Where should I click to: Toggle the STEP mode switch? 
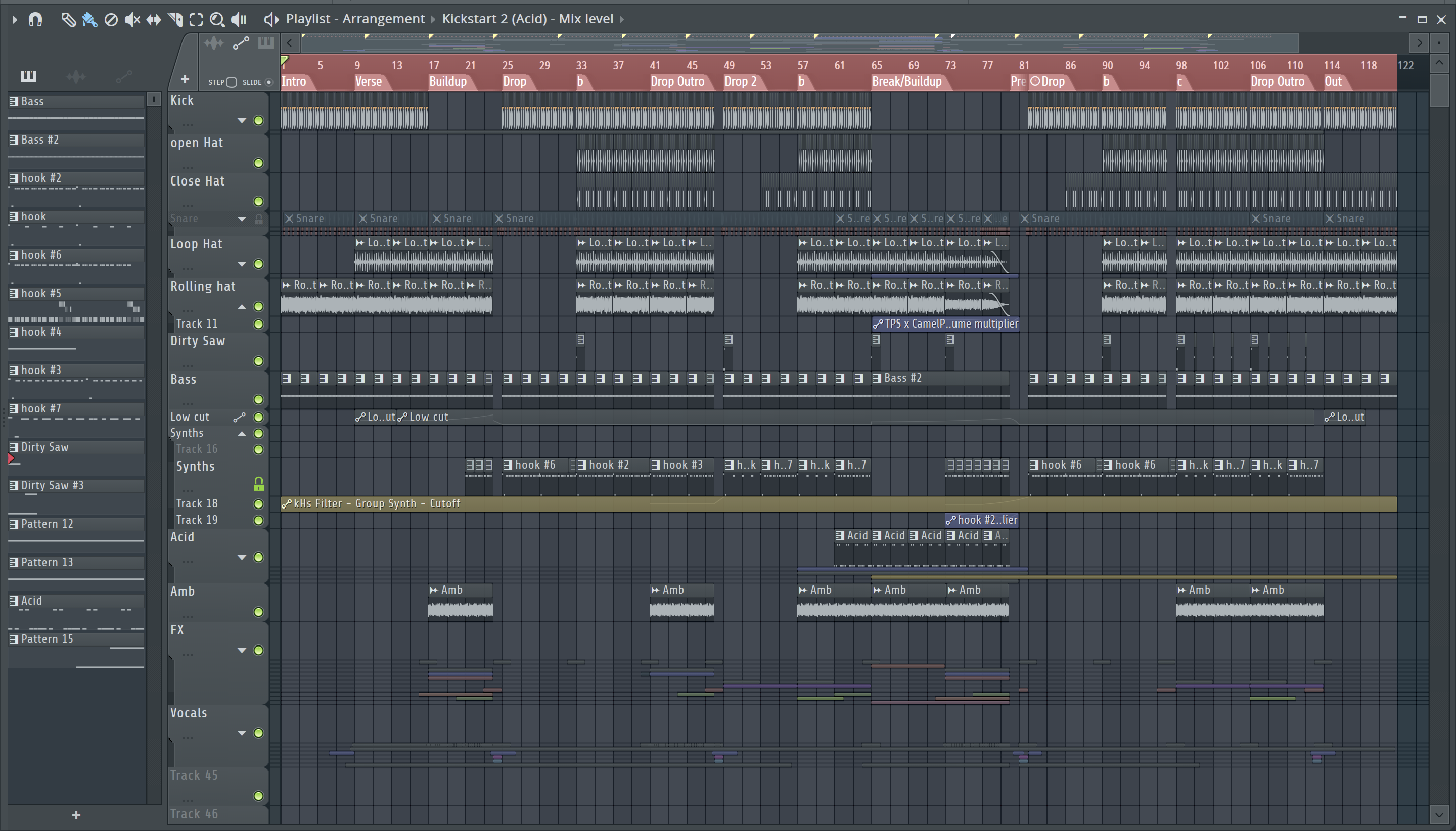point(231,82)
